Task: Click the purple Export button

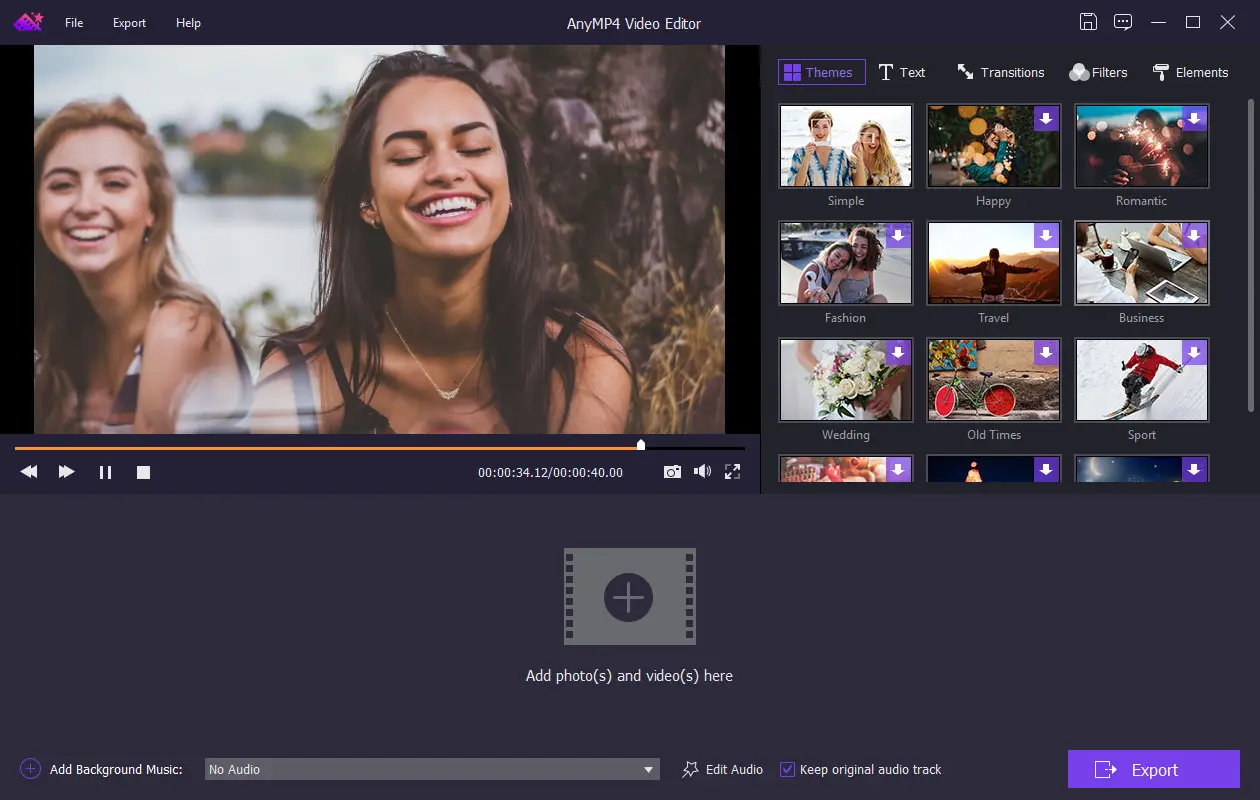Action: (1154, 769)
